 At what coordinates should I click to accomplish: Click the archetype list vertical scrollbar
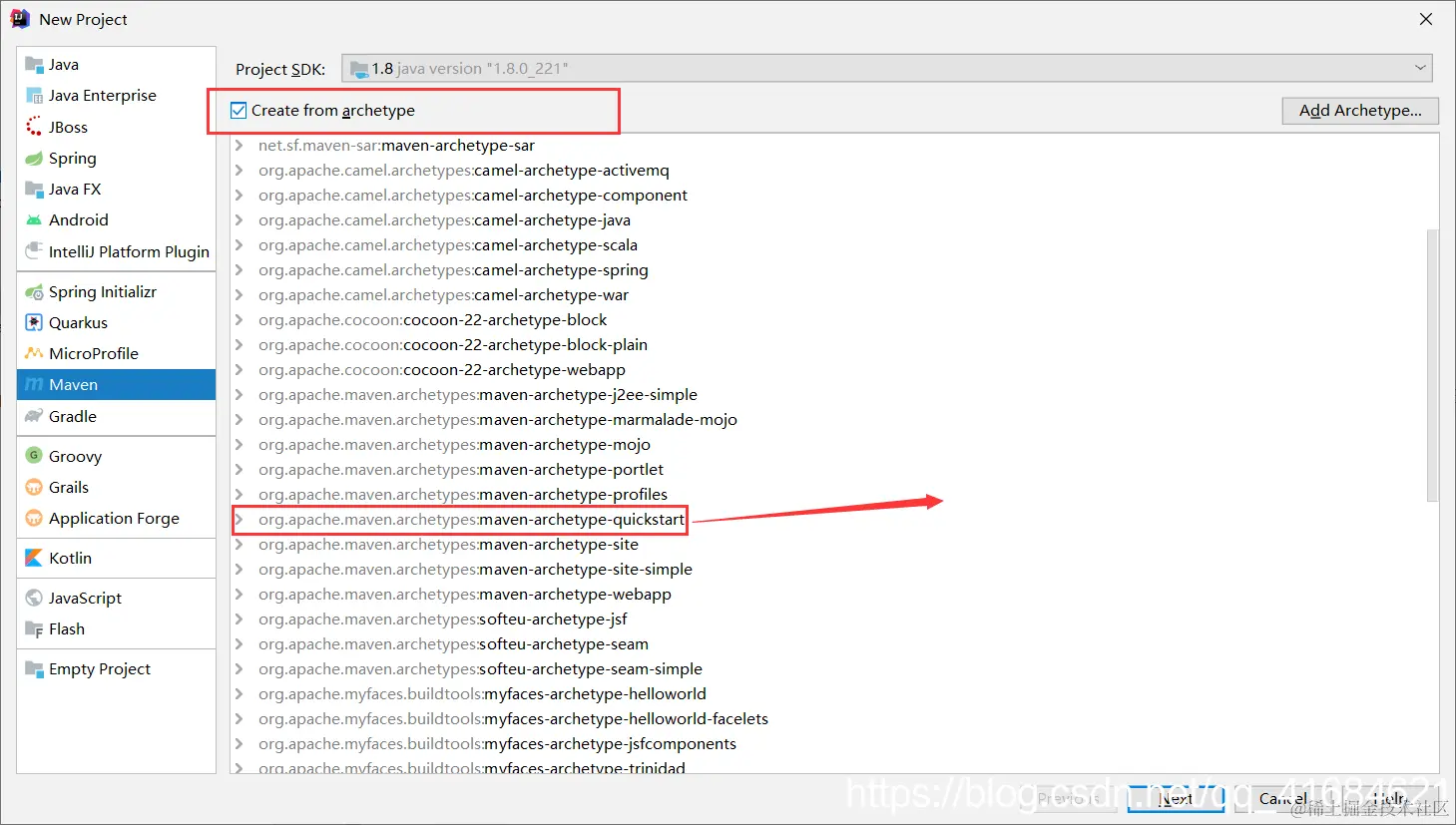(x=1432, y=364)
